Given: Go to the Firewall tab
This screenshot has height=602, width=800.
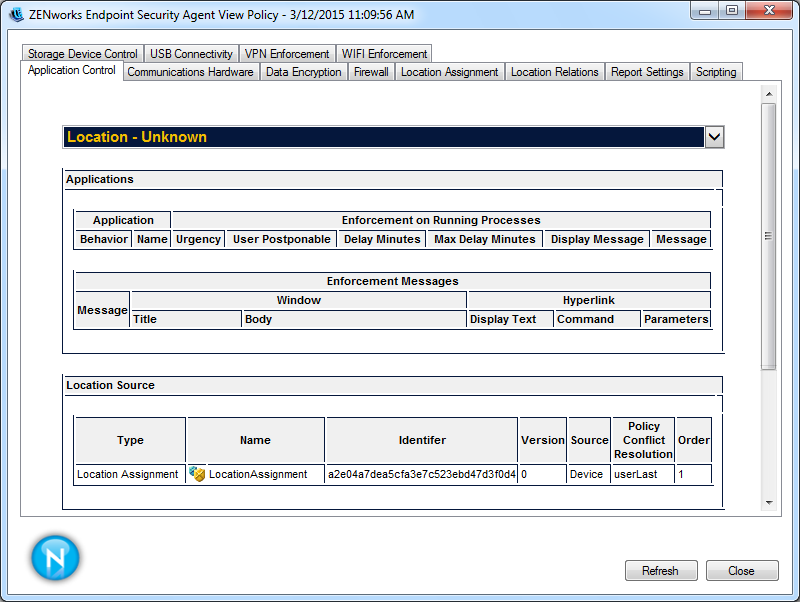Looking at the screenshot, I should [371, 72].
